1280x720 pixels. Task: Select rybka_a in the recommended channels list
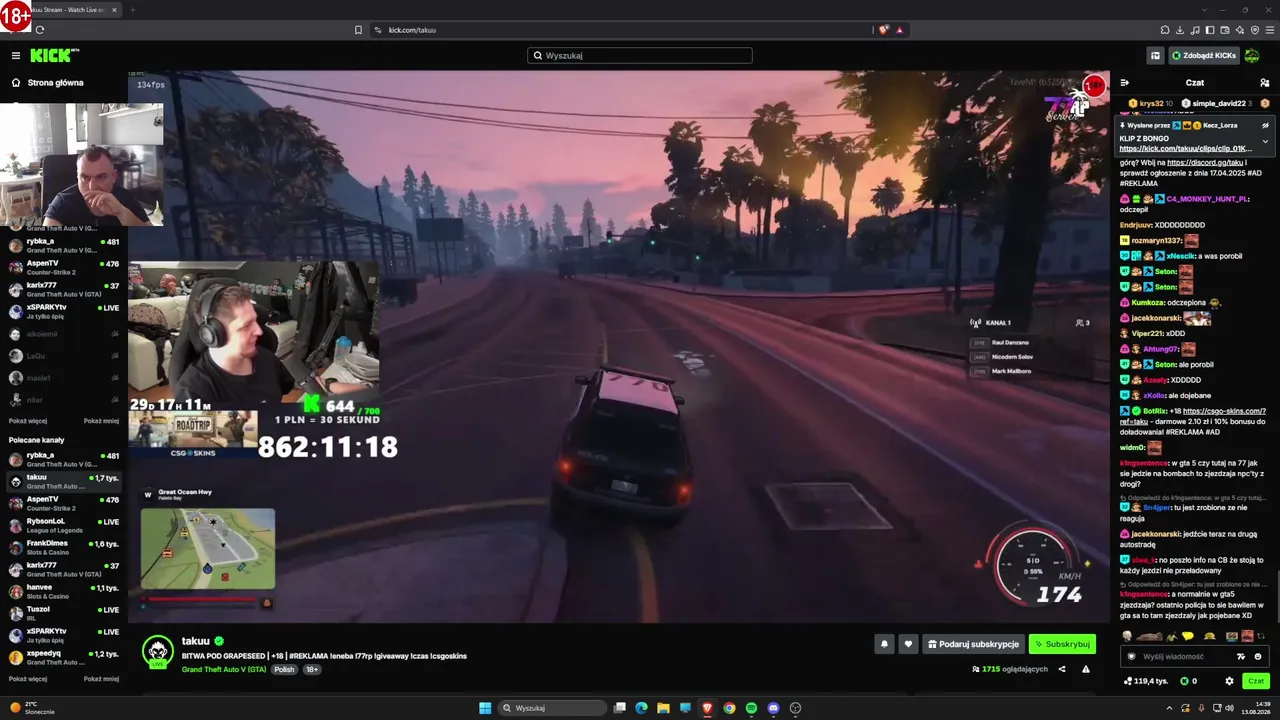64,459
